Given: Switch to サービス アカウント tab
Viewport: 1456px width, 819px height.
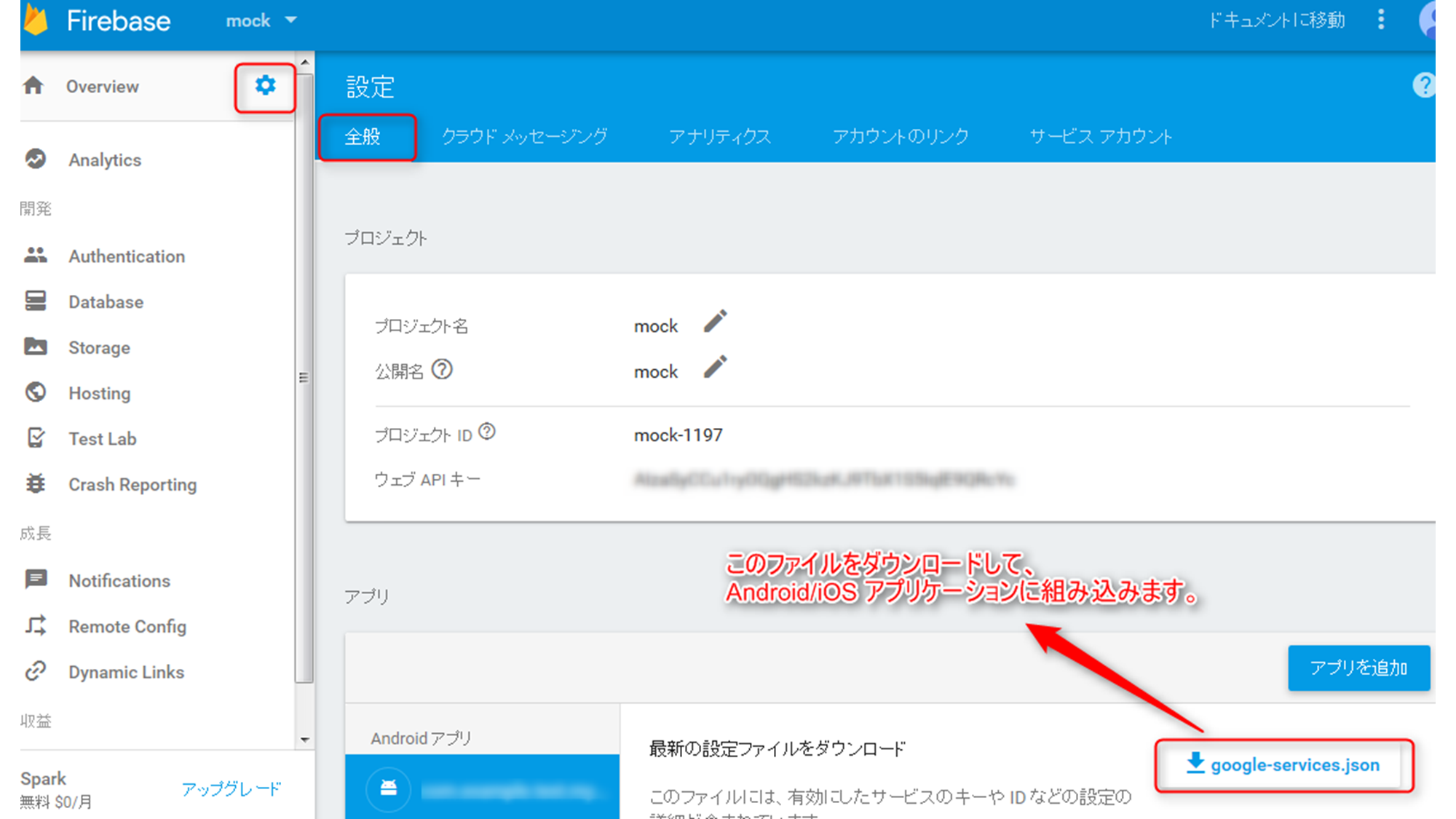Looking at the screenshot, I should pyautogui.click(x=1101, y=137).
